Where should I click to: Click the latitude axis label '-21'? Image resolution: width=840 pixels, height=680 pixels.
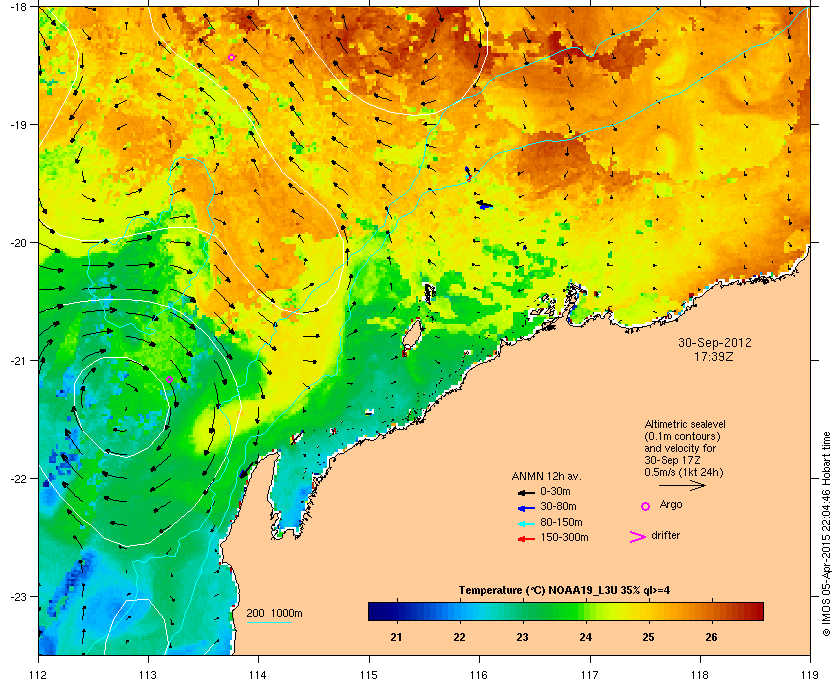coord(17,360)
